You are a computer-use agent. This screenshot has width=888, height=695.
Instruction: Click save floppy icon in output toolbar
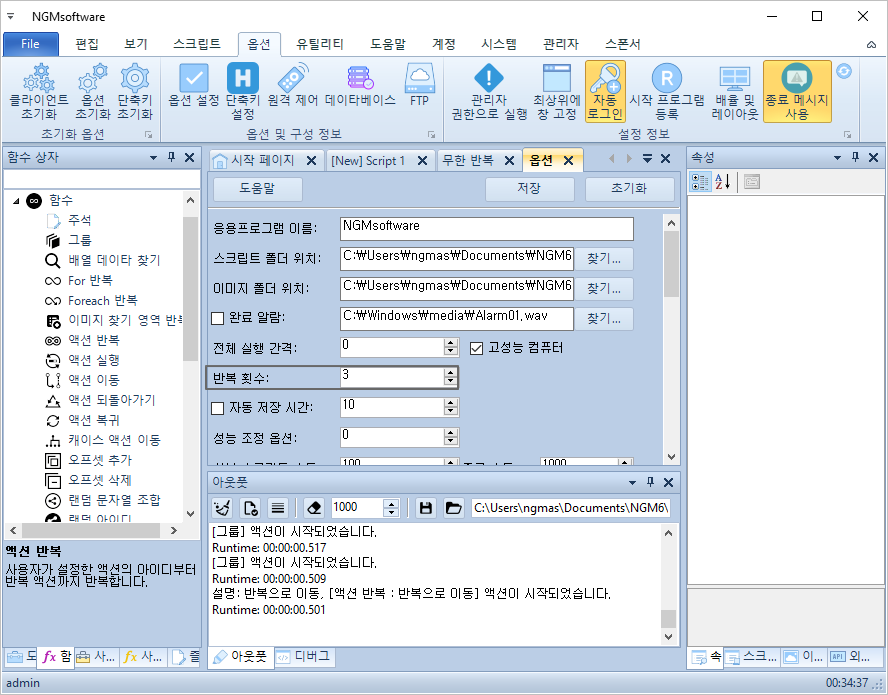[x=426, y=508]
